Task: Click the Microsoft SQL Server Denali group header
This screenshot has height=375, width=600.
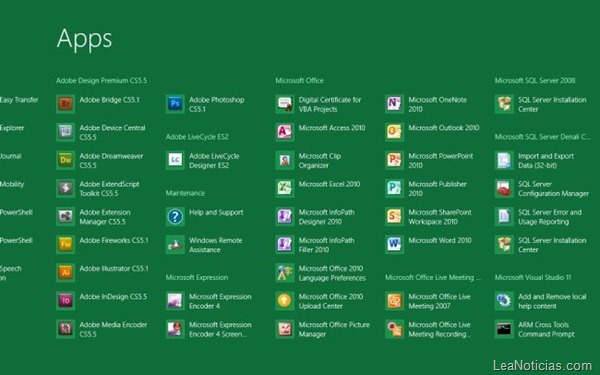Action: point(542,137)
